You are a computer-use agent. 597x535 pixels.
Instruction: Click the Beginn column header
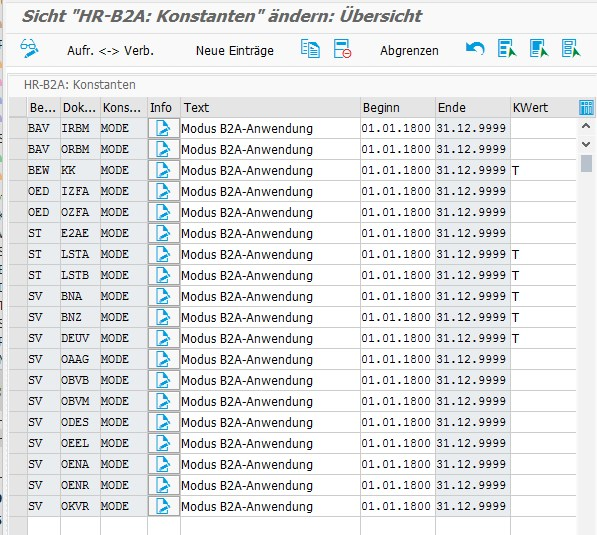click(397, 107)
